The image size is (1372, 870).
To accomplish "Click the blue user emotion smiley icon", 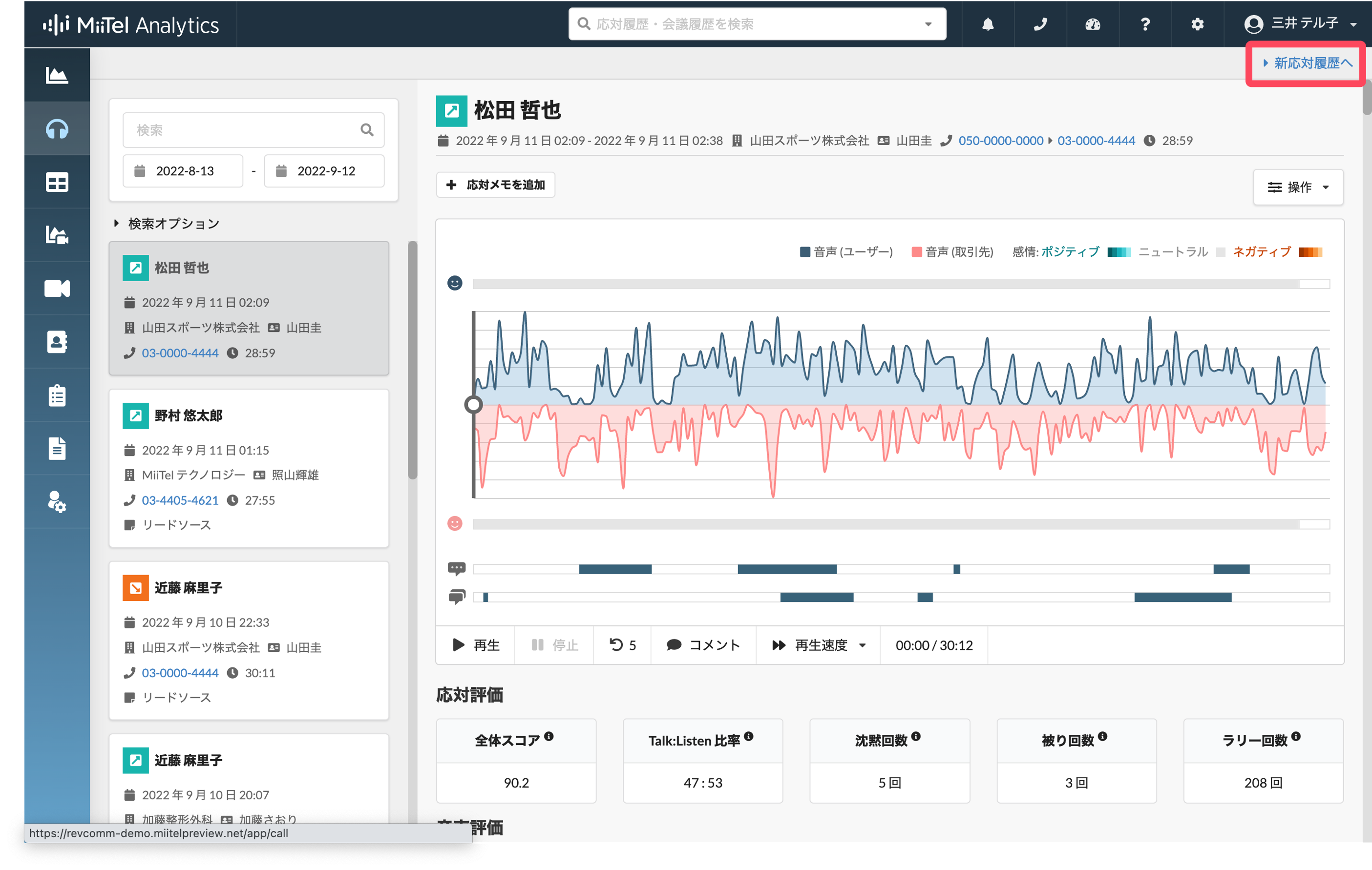I will 455,283.
